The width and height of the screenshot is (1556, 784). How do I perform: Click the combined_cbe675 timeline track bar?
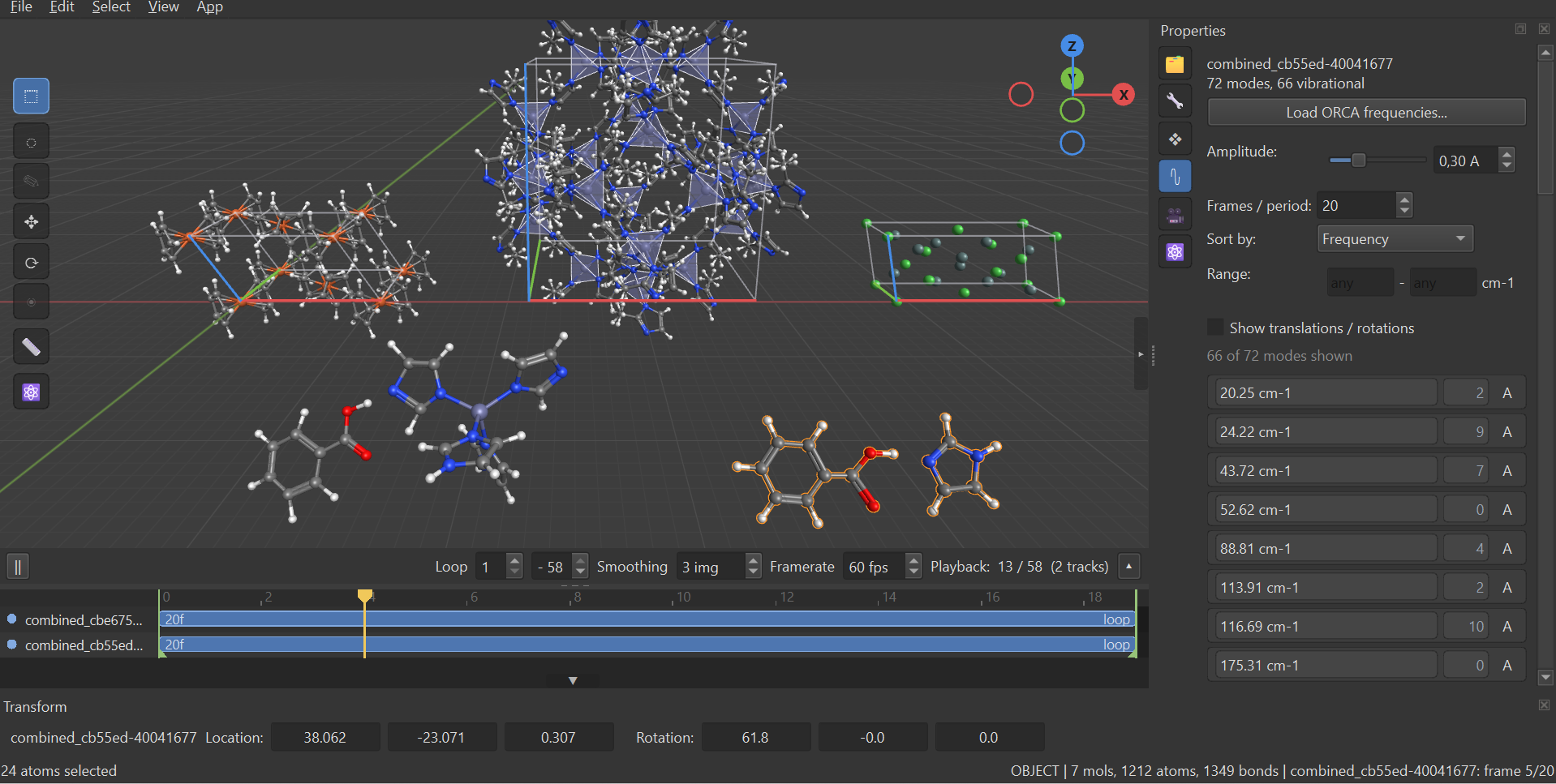(647, 619)
